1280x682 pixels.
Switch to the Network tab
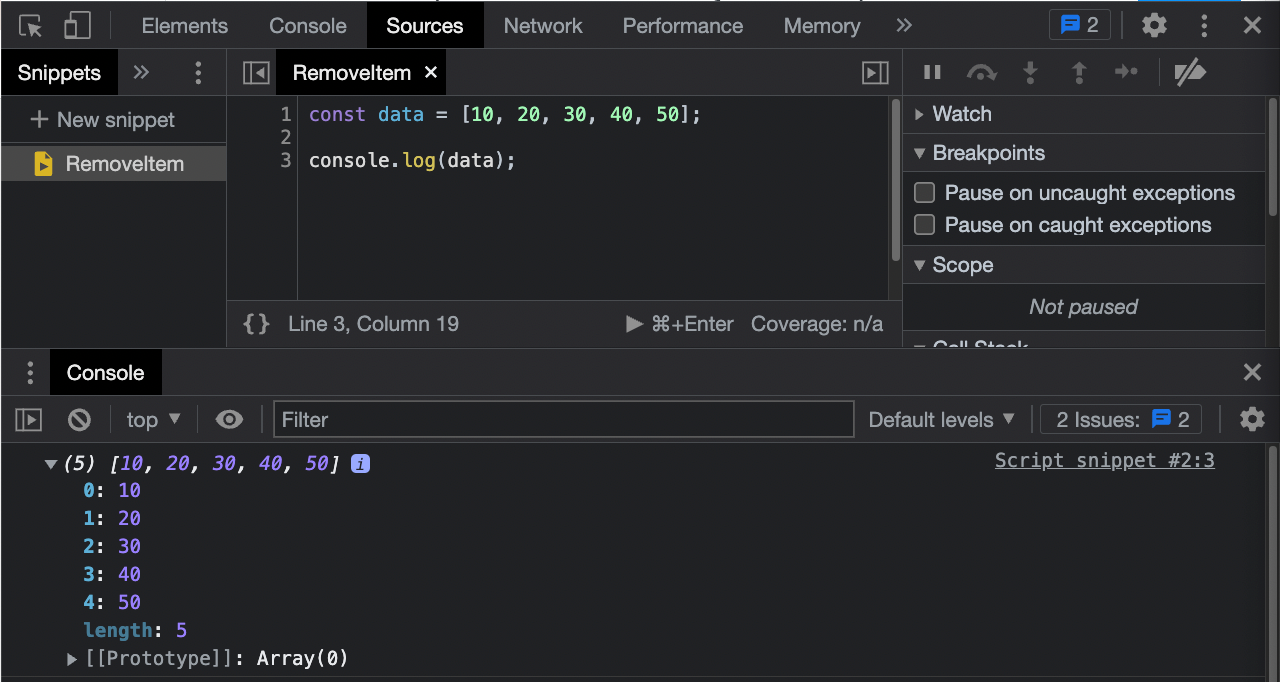543,26
